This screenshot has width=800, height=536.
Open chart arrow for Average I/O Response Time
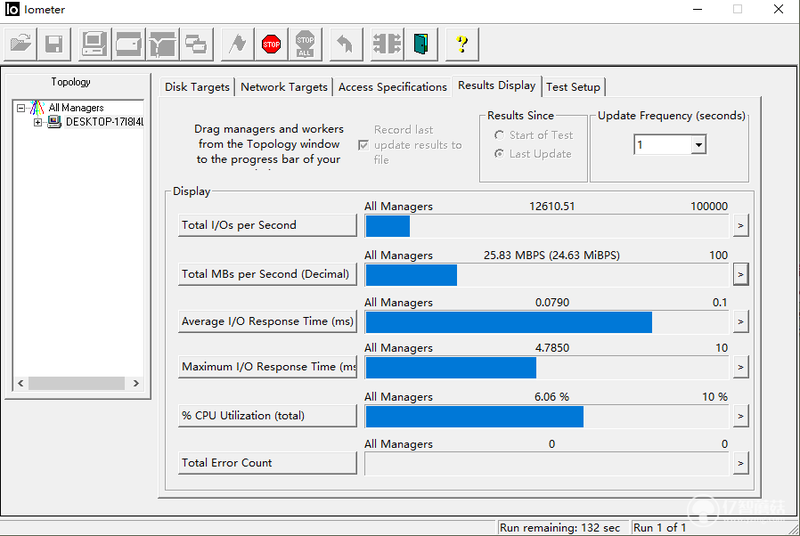(740, 322)
